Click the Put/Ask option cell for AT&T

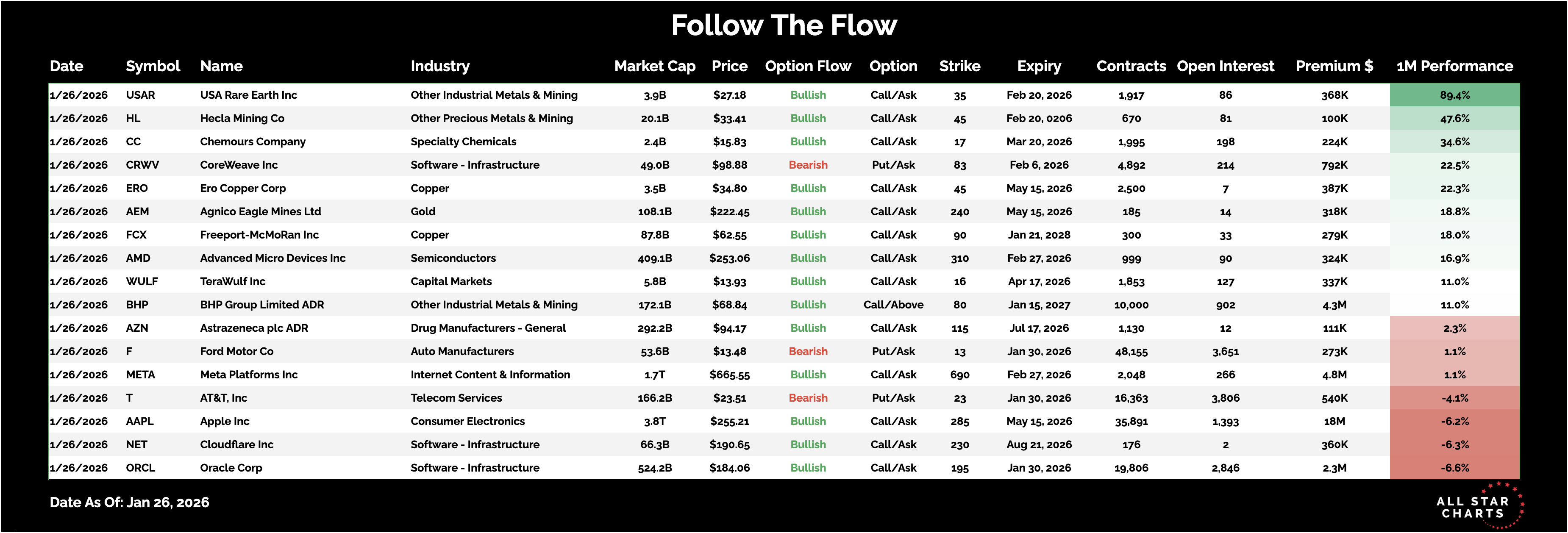click(893, 399)
